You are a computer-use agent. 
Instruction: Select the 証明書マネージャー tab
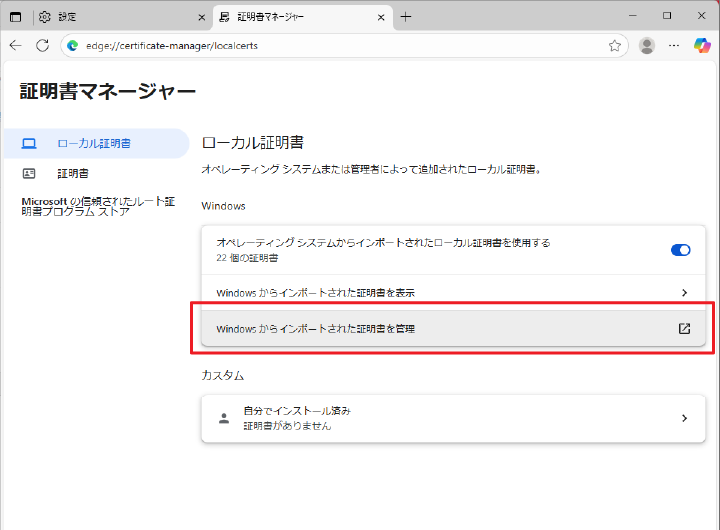coord(290,17)
